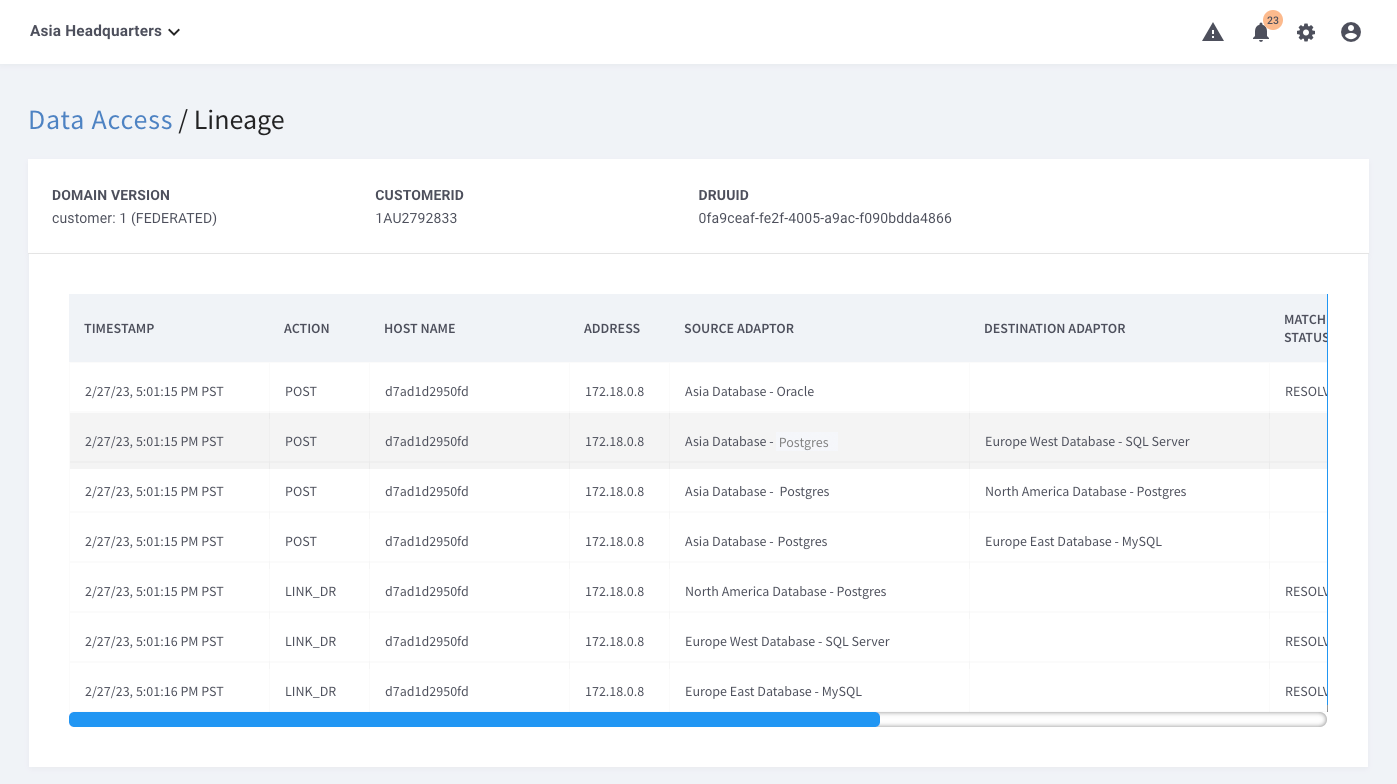The height and width of the screenshot is (784, 1397).
Task: Click the domain version customer: 1 (FEDERATED)
Action: (x=134, y=218)
